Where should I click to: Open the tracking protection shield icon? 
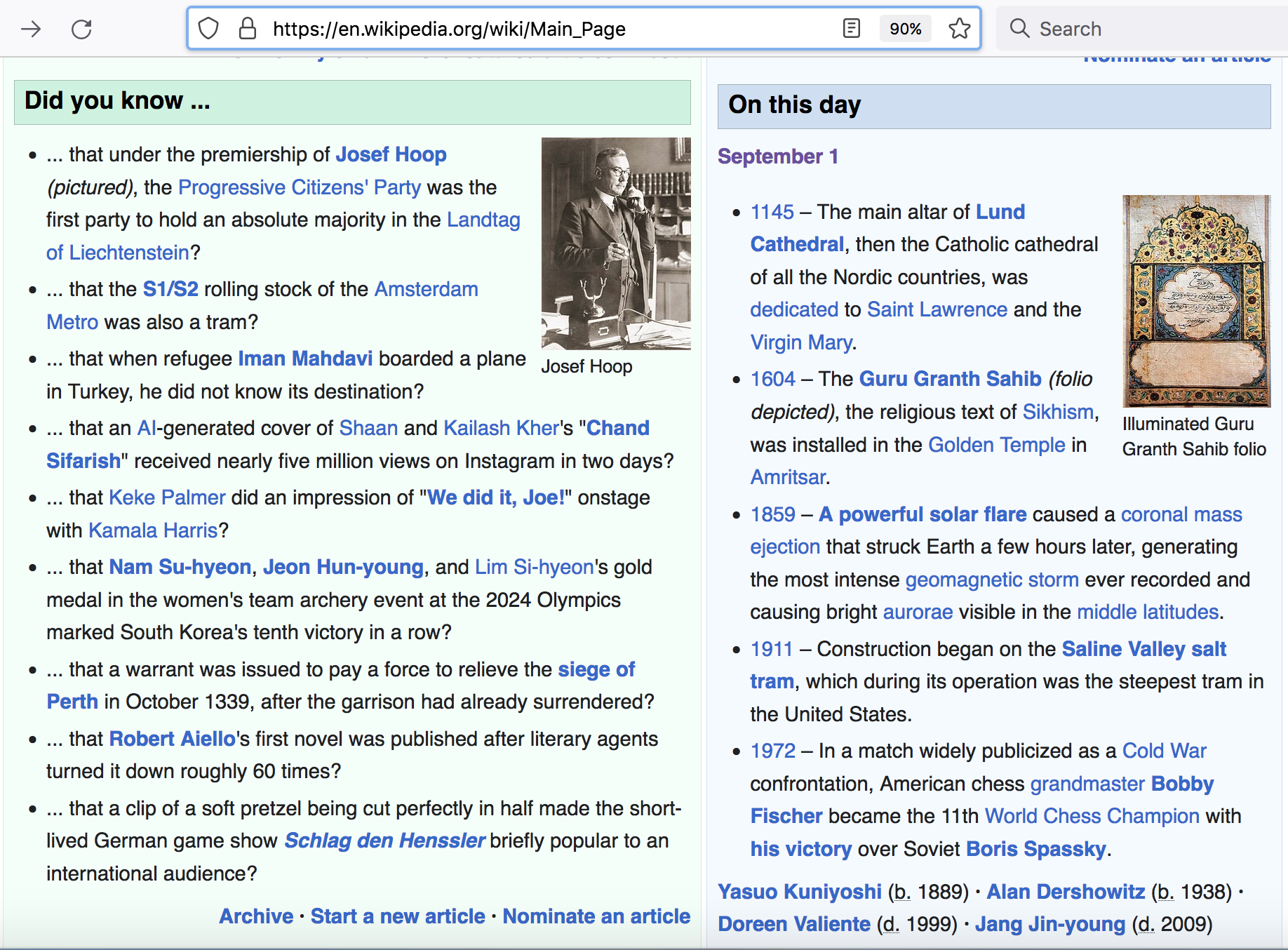(x=208, y=29)
